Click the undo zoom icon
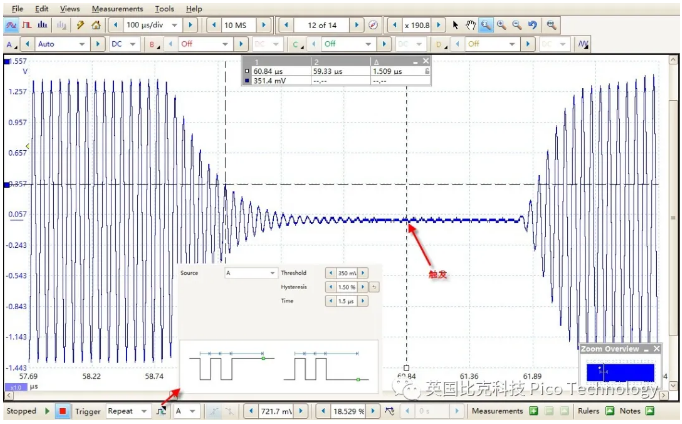The height and width of the screenshot is (424, 682). click(533, 24)
